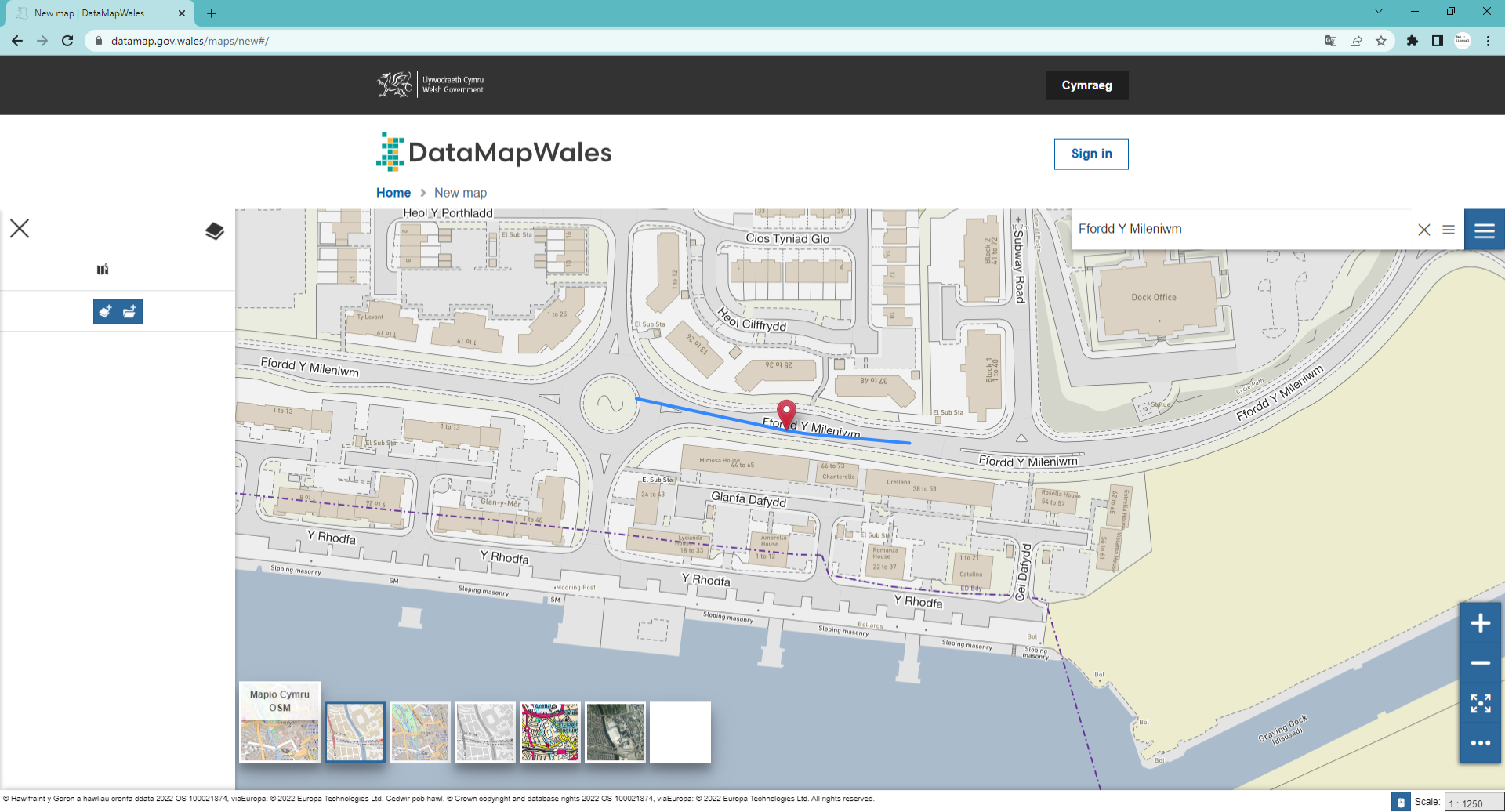Open browser profile avatar
The image size is (1505, 812).
click(x=1463, y=41)
